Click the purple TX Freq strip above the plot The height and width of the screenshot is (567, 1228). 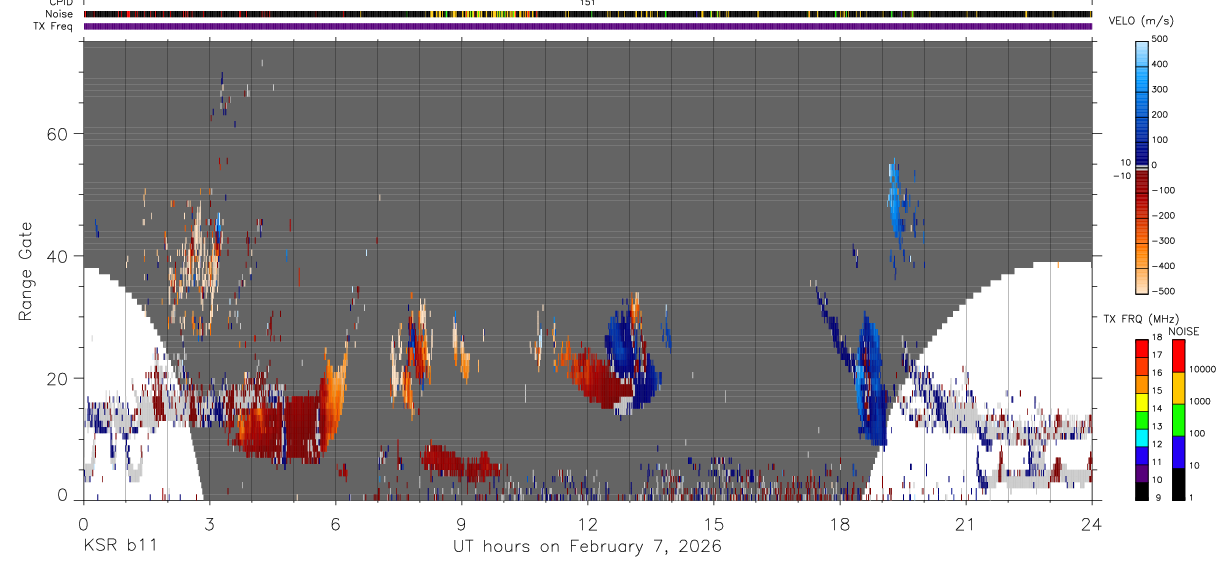coord(587,26)
